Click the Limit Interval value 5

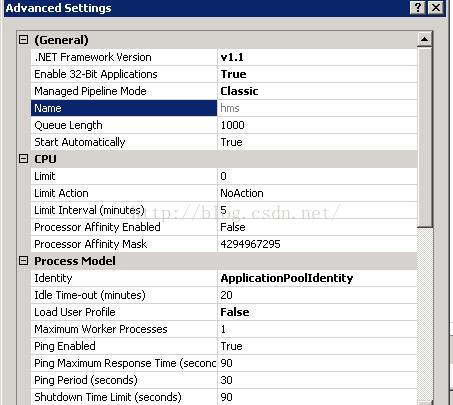click(x=223, y=210)
